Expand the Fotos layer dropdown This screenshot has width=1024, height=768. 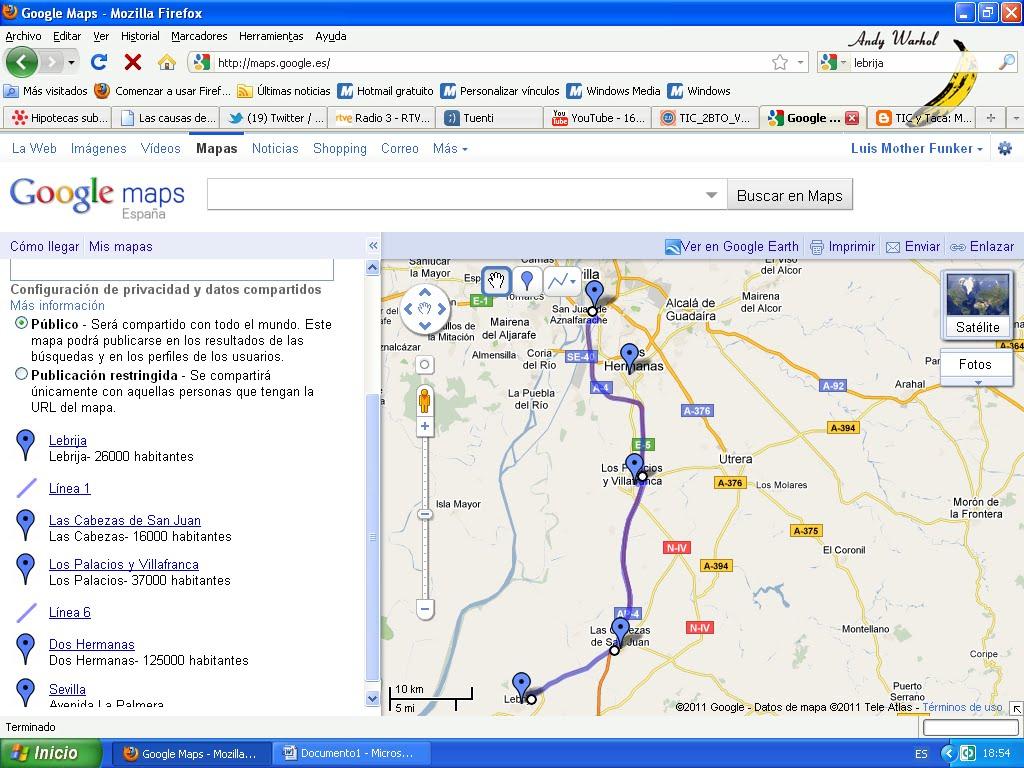(978, 383)
